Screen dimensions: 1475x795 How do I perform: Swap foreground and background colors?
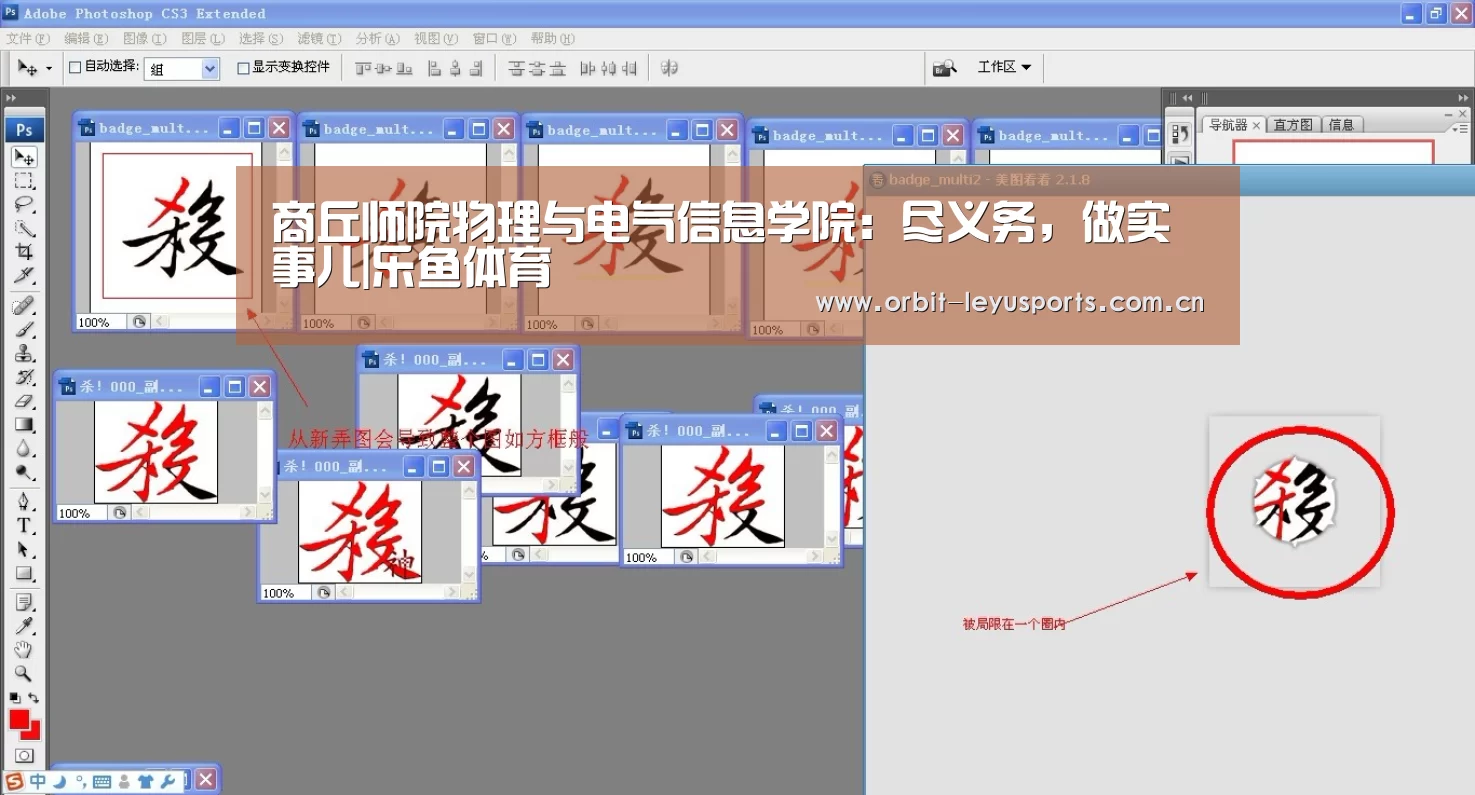[x=34, y=697]
